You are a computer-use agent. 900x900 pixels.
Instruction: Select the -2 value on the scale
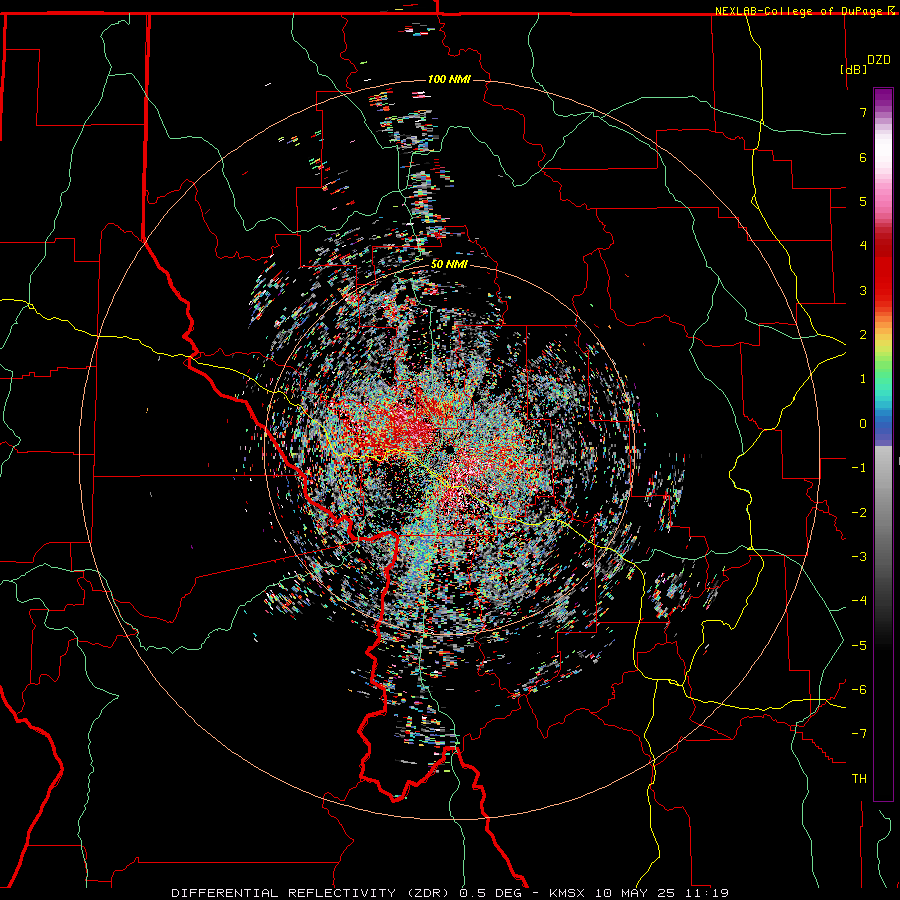[x=859, y=513]
